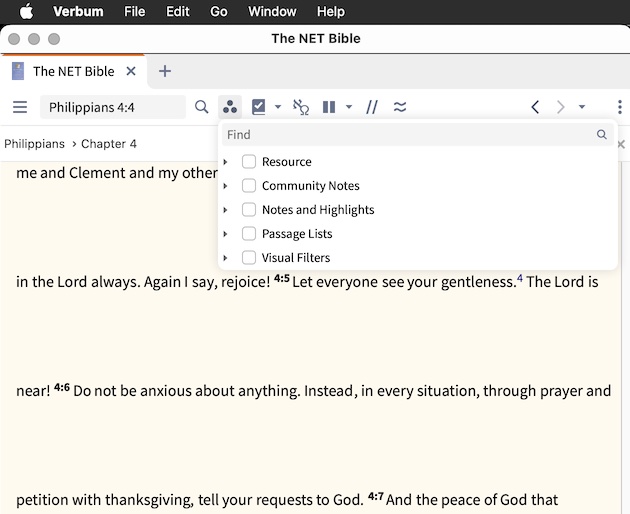Click the Find field magnifier icon

[x=601, y=134]
